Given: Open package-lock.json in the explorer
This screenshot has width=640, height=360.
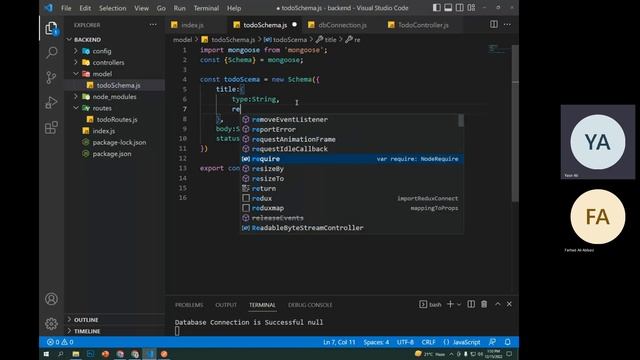Looking at the screenshot, I should coord(119,142).
